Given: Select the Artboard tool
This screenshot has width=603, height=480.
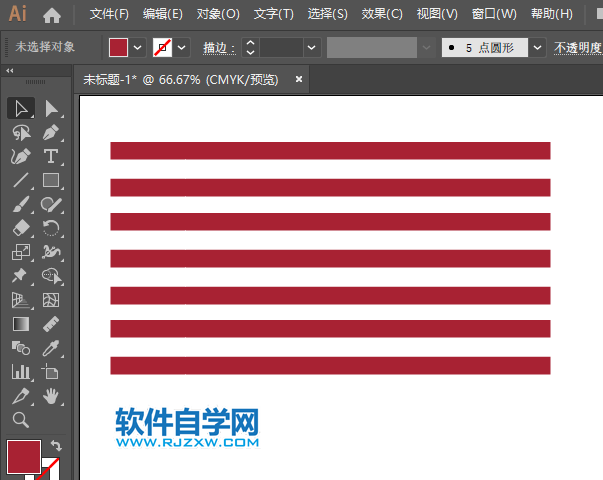Looking at the screenshot, I should tap(50, 372).
